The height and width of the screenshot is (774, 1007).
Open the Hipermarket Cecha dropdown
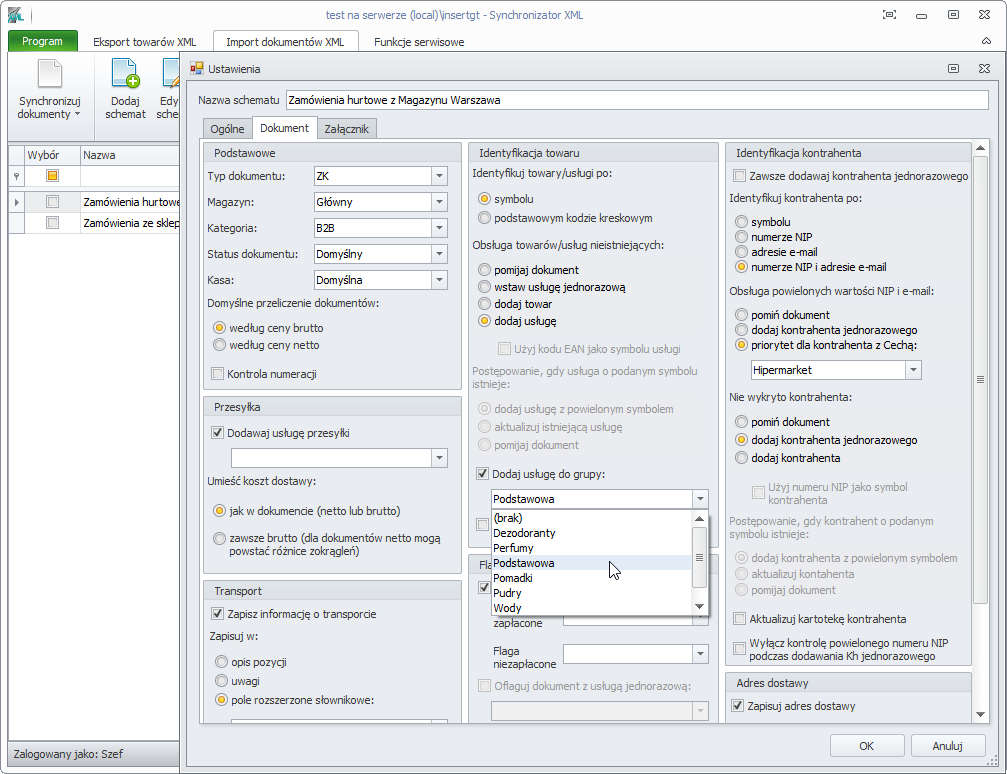(913, 370)
